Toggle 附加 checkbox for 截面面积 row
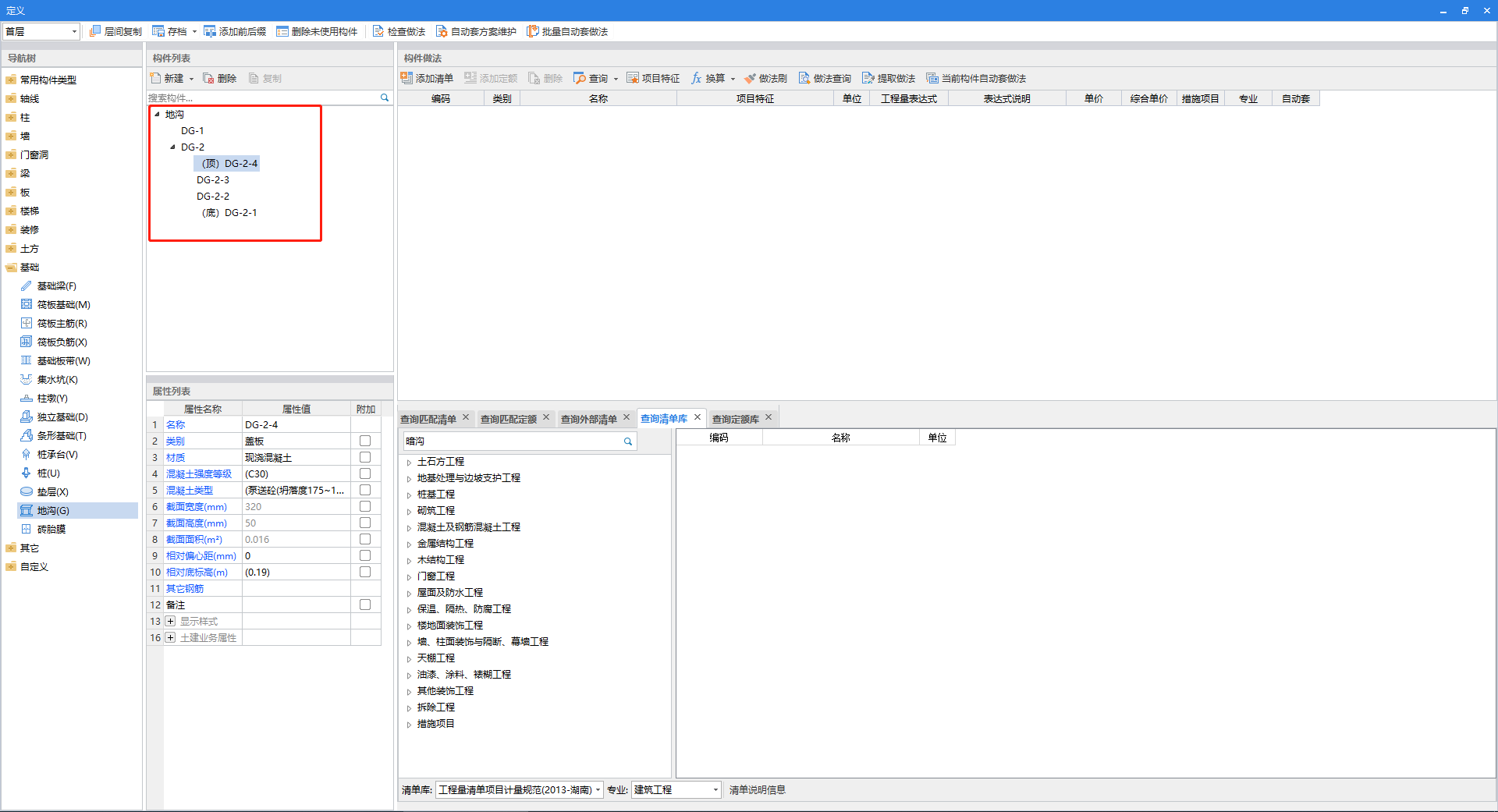Screen dimensions: 1498x812 (x=365, y=539)
